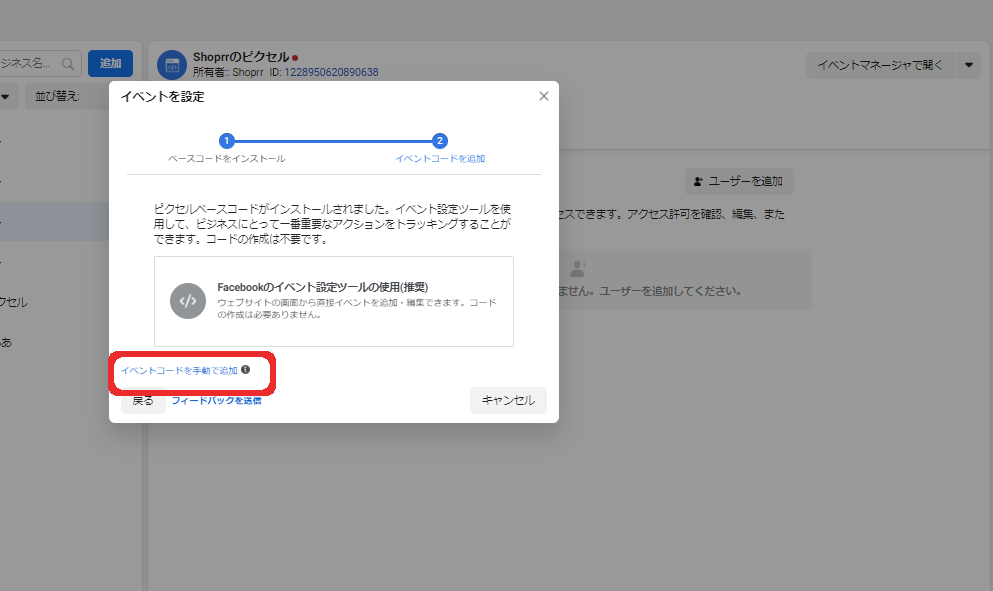
Task: Click the pixel icon next to Shoprrのピクセル
Action: 172,65
